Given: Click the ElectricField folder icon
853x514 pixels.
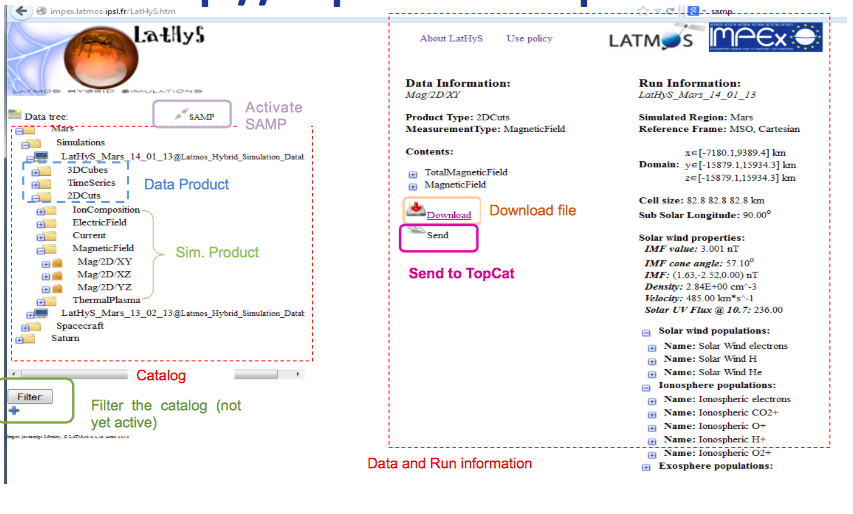Looking at the screenshot, I should (x=51, y=224).
